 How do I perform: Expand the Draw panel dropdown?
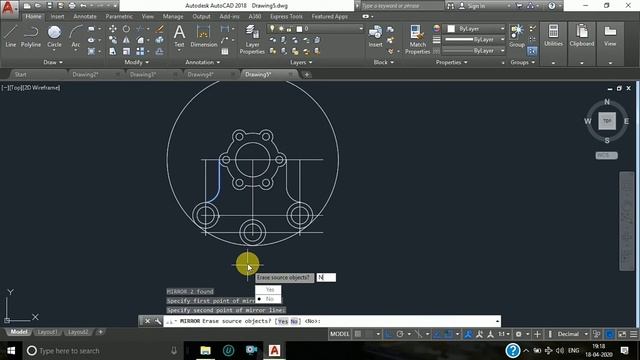tap(53, 62)
